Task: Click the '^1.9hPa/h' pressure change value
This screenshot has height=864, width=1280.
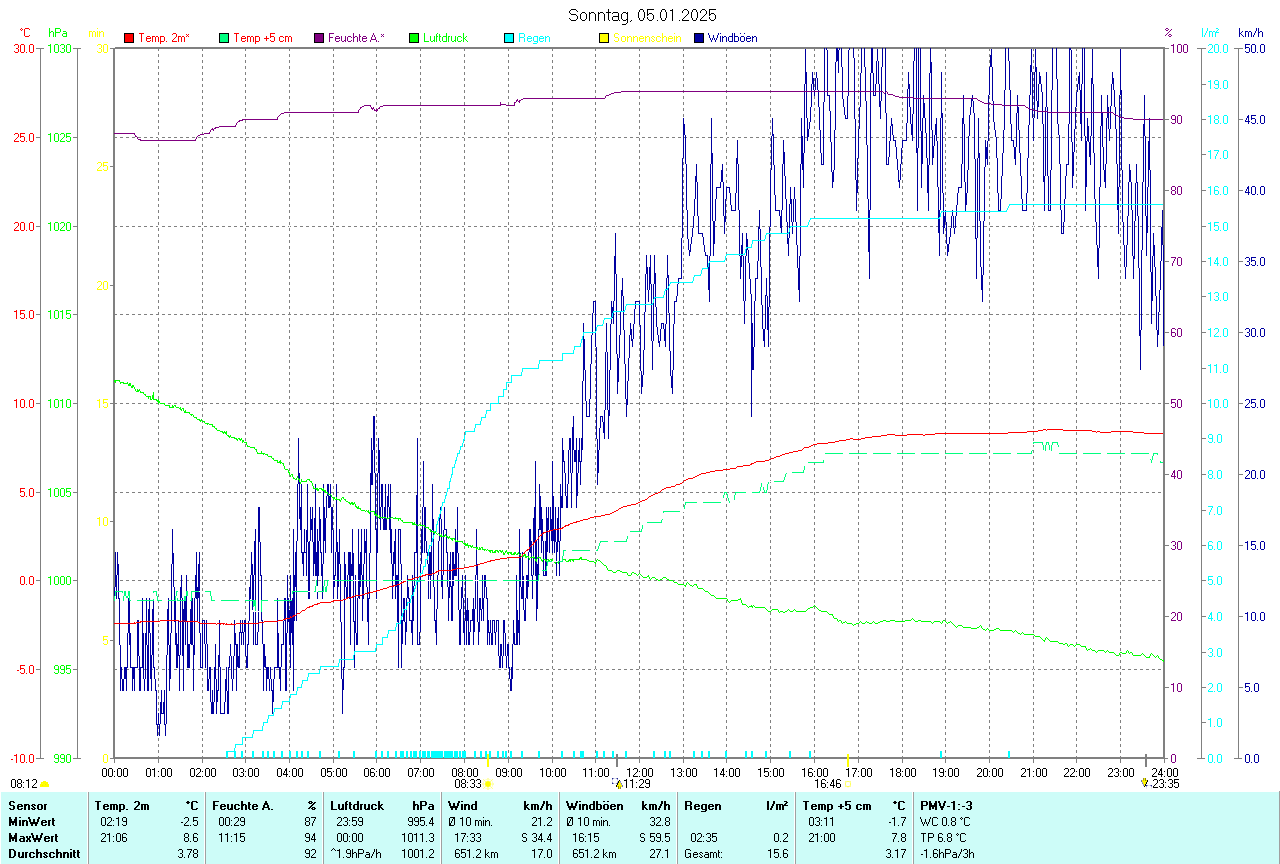Action: tap(357, 854)
